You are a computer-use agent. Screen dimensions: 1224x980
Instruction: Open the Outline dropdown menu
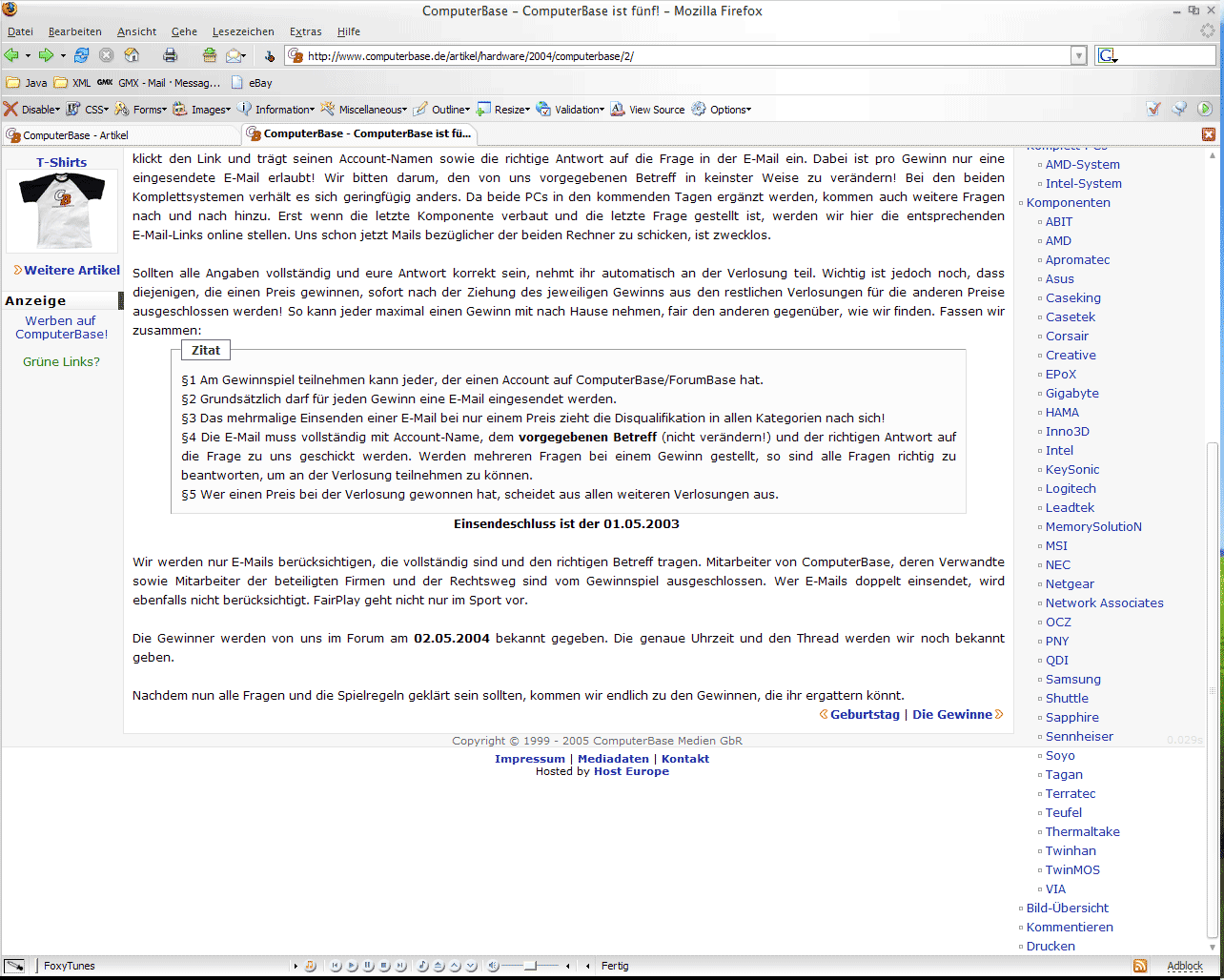[442, 110]
